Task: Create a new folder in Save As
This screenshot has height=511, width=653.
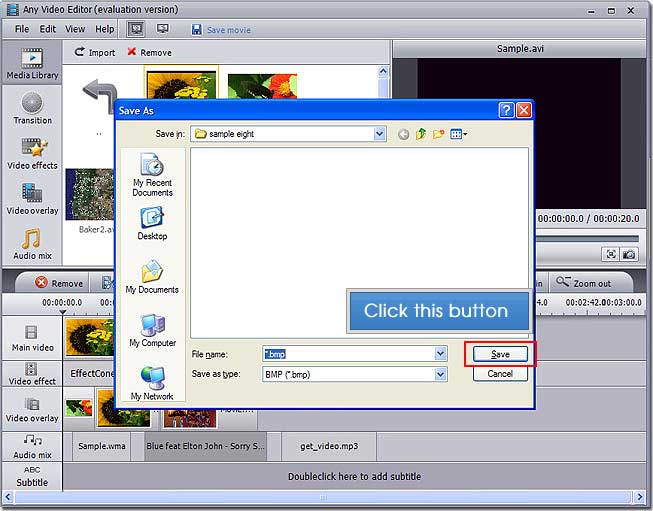Action: pyautogui.click(x=438, y=134)
